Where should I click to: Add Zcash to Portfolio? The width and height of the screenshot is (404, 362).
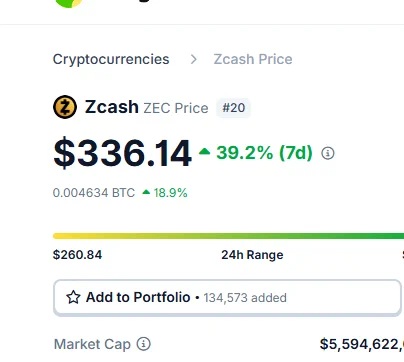[227, 297]
